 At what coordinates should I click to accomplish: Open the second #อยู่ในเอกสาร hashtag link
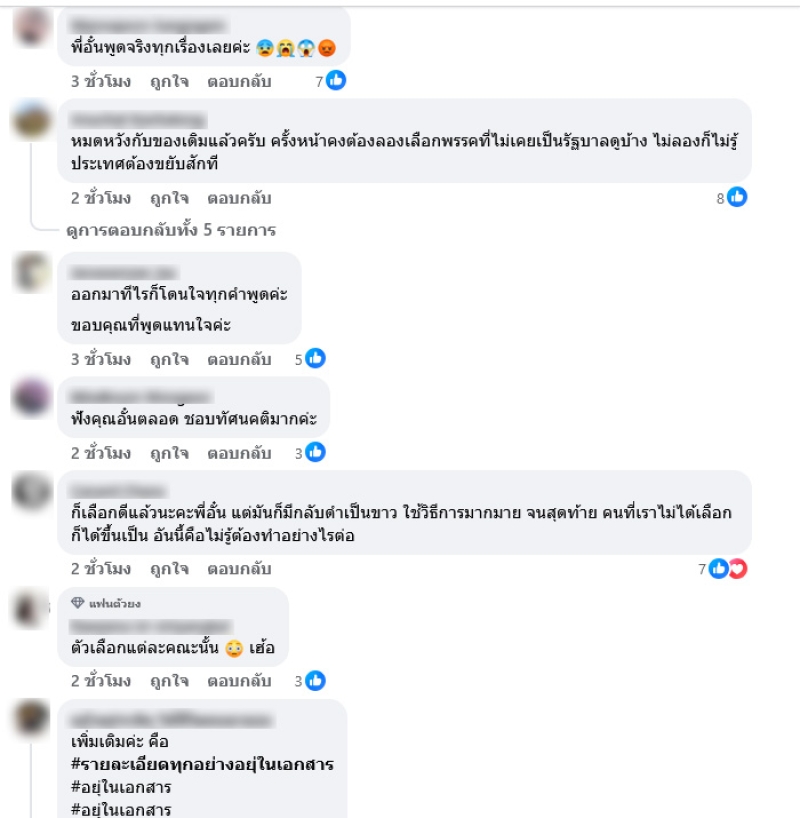(x=121, y=810)
